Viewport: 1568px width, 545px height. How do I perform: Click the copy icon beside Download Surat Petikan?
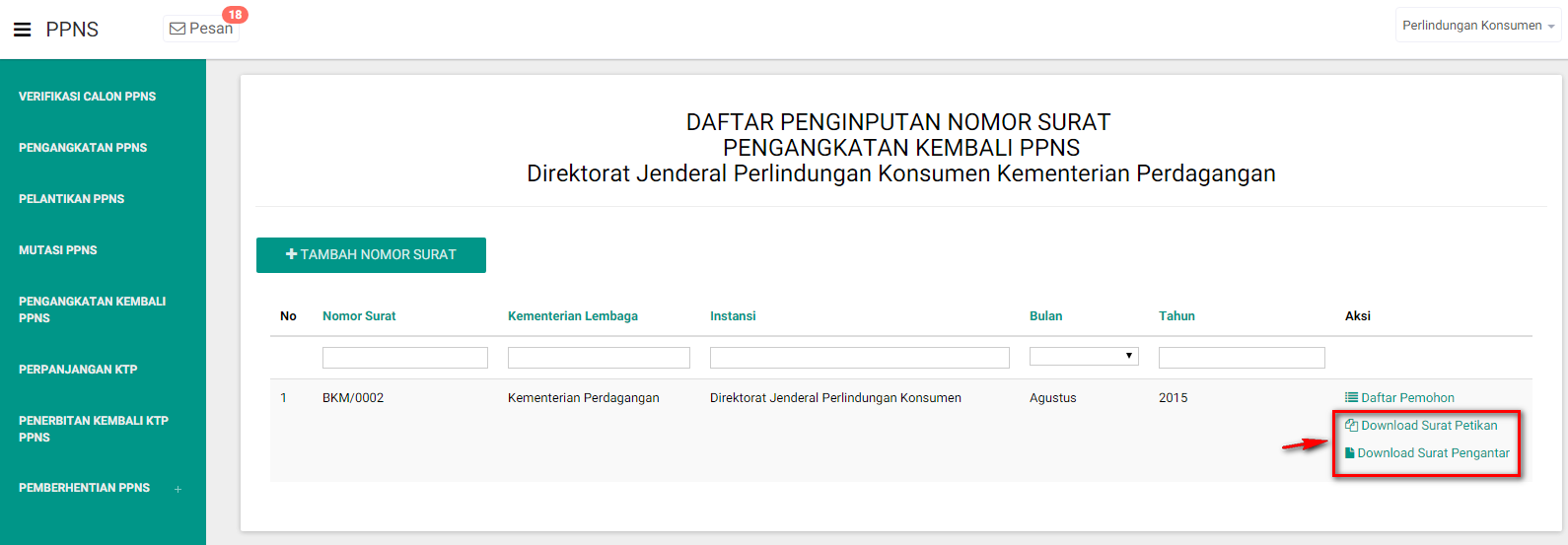(x=1351, y=425)
